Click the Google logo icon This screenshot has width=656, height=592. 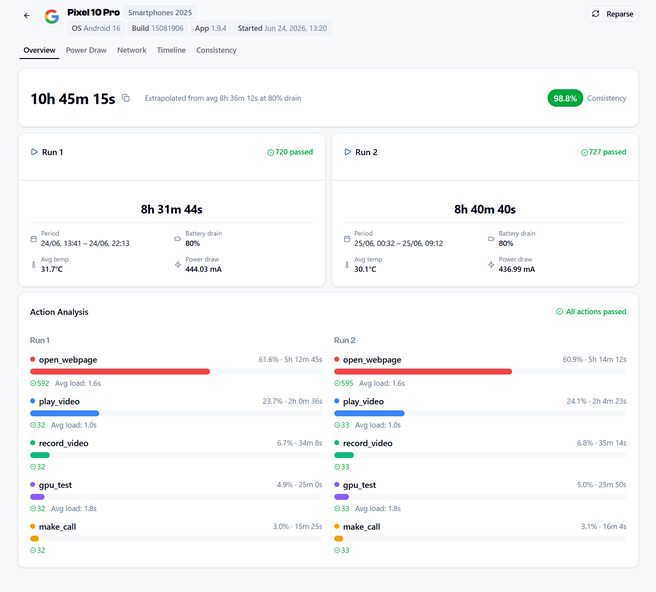pyautogui.click(x=52, y=17)
